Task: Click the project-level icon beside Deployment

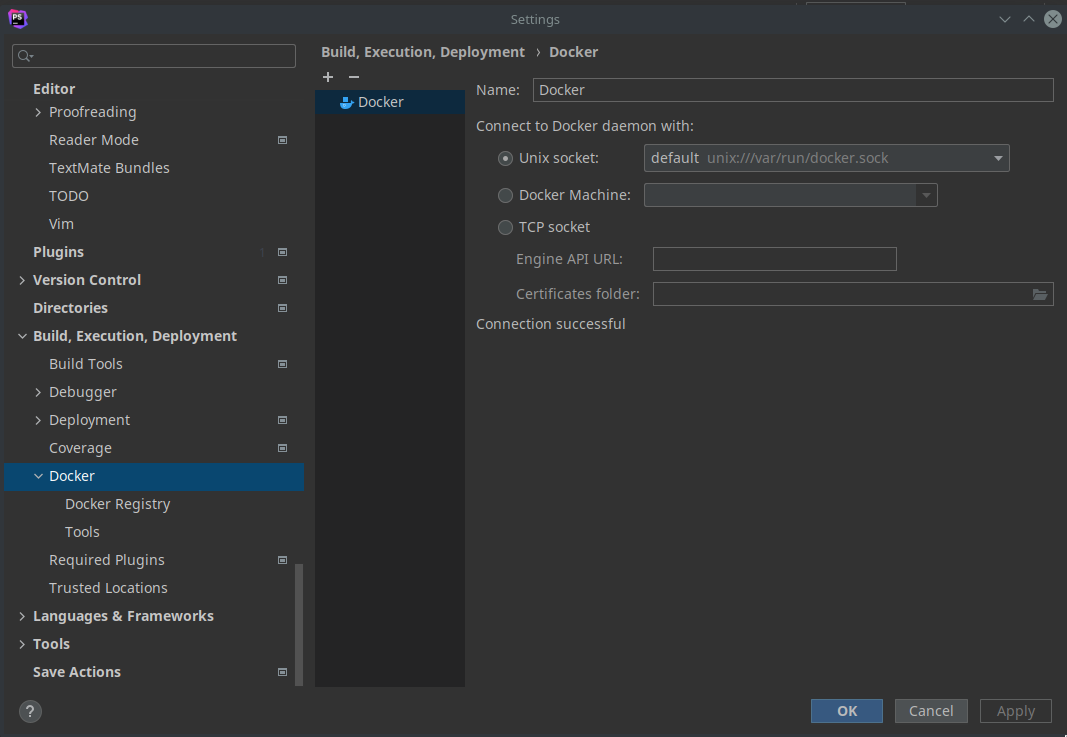Action: tap(282, 420)
